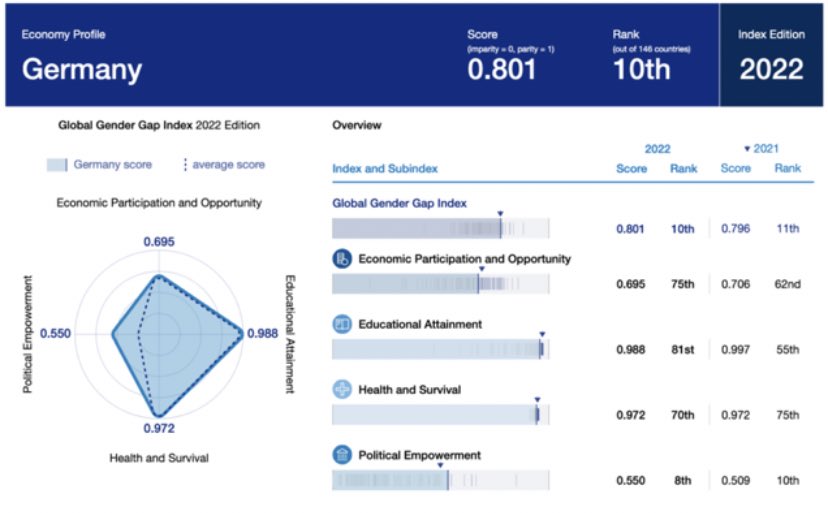Image resolution: width=828 pixels, height=513 pixels.
Task: Click the 2022 column group header
Action: pyautogui.click(x=657, y=149)
